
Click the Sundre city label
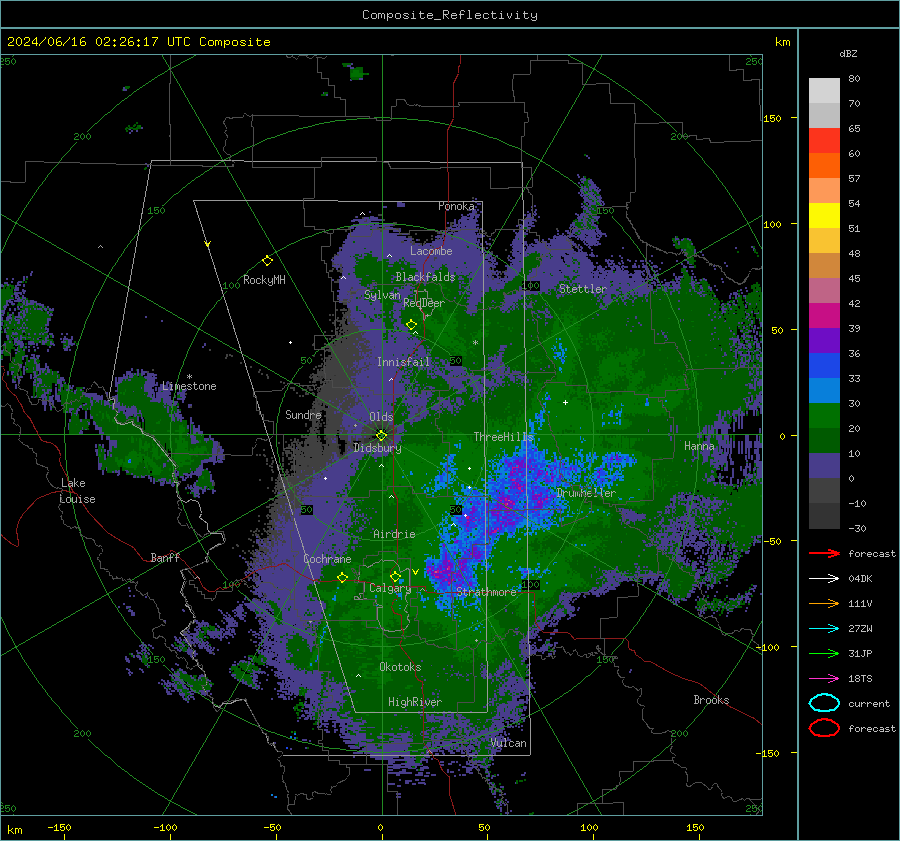(x=303, y=414)
